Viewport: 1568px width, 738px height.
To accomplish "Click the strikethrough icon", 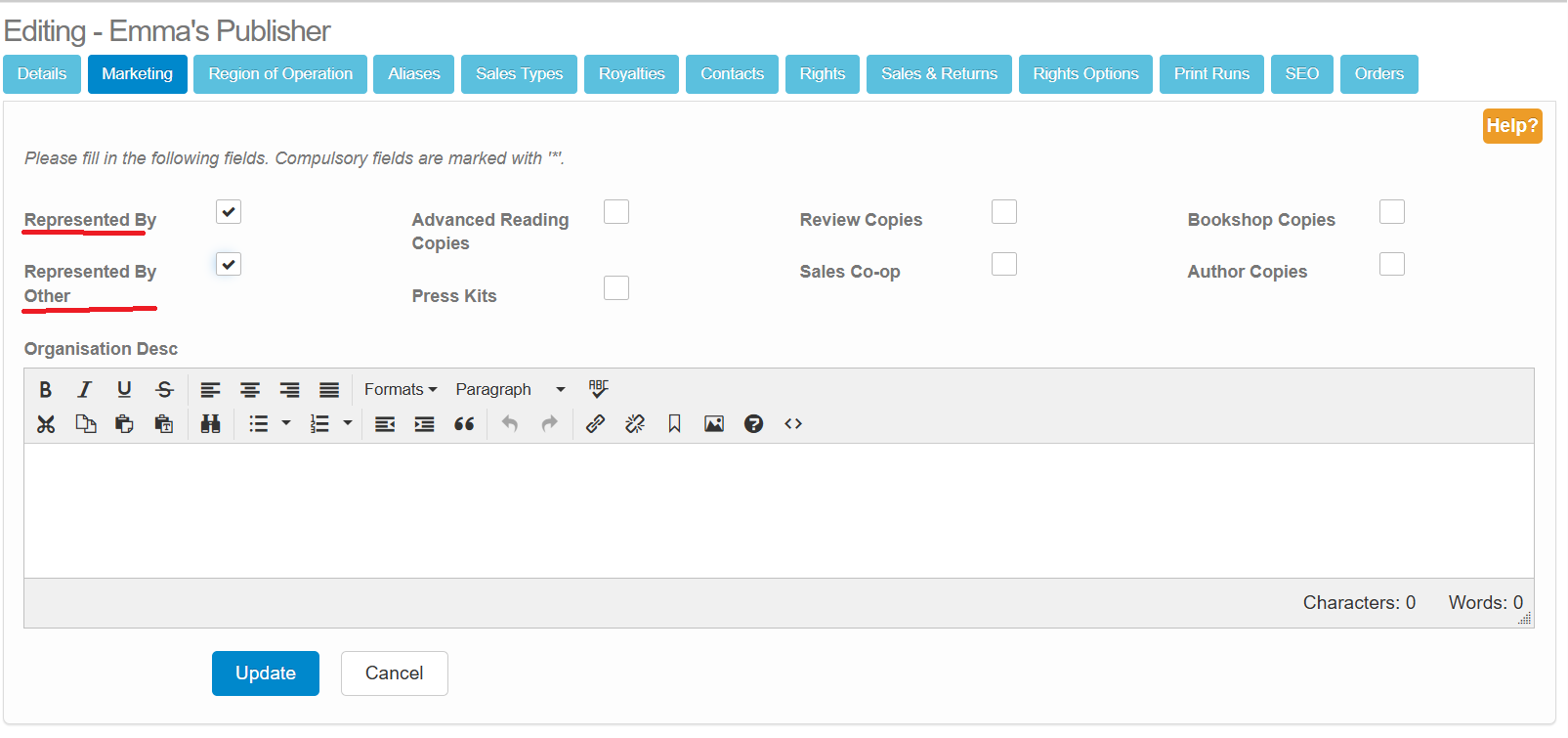I will [x=164, y=389].
